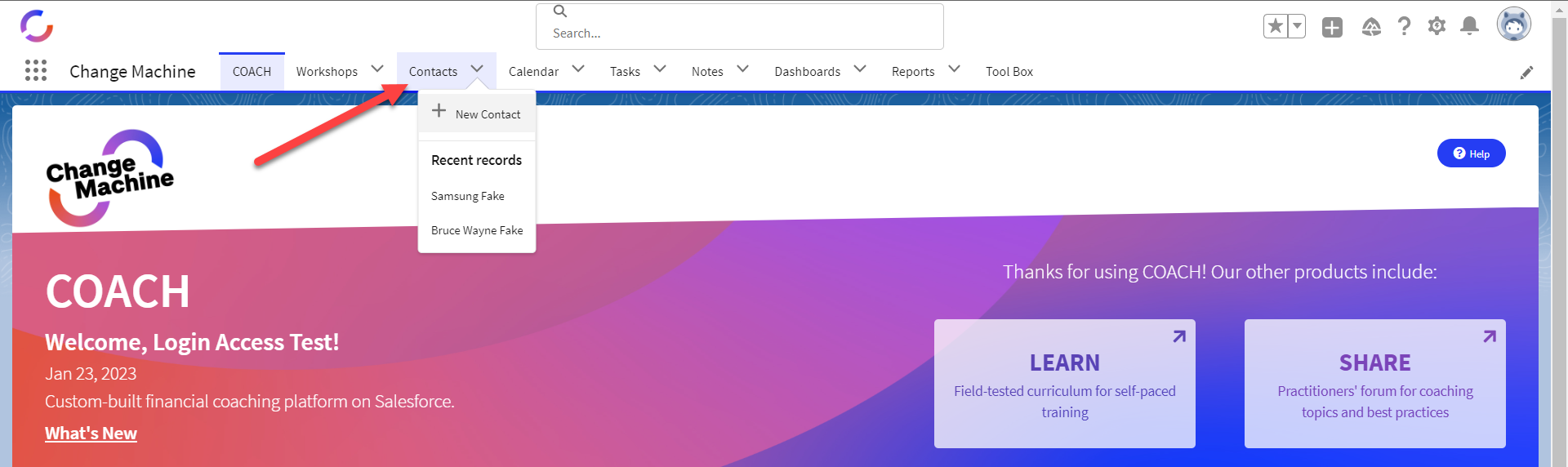
Task: Expand the Tasks chevron menu
Action: tap(660, 69)
